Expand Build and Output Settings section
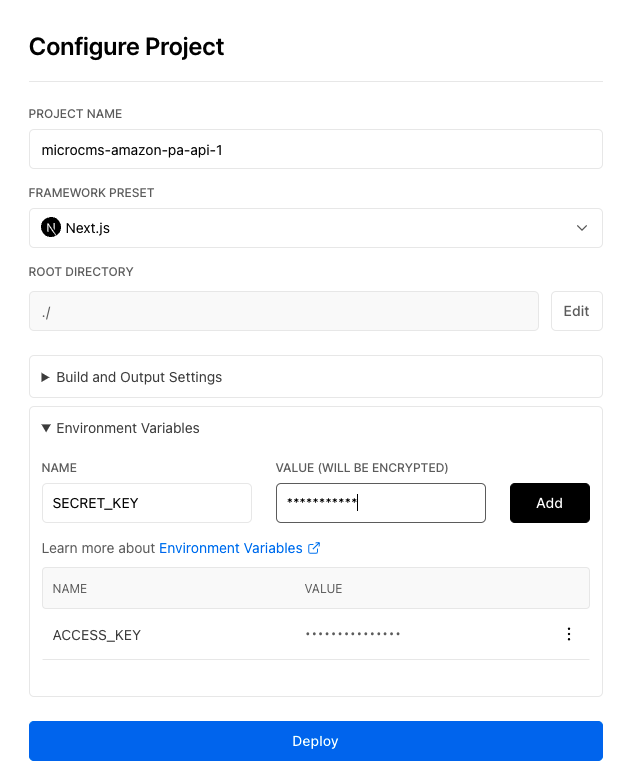 point(139,377)
